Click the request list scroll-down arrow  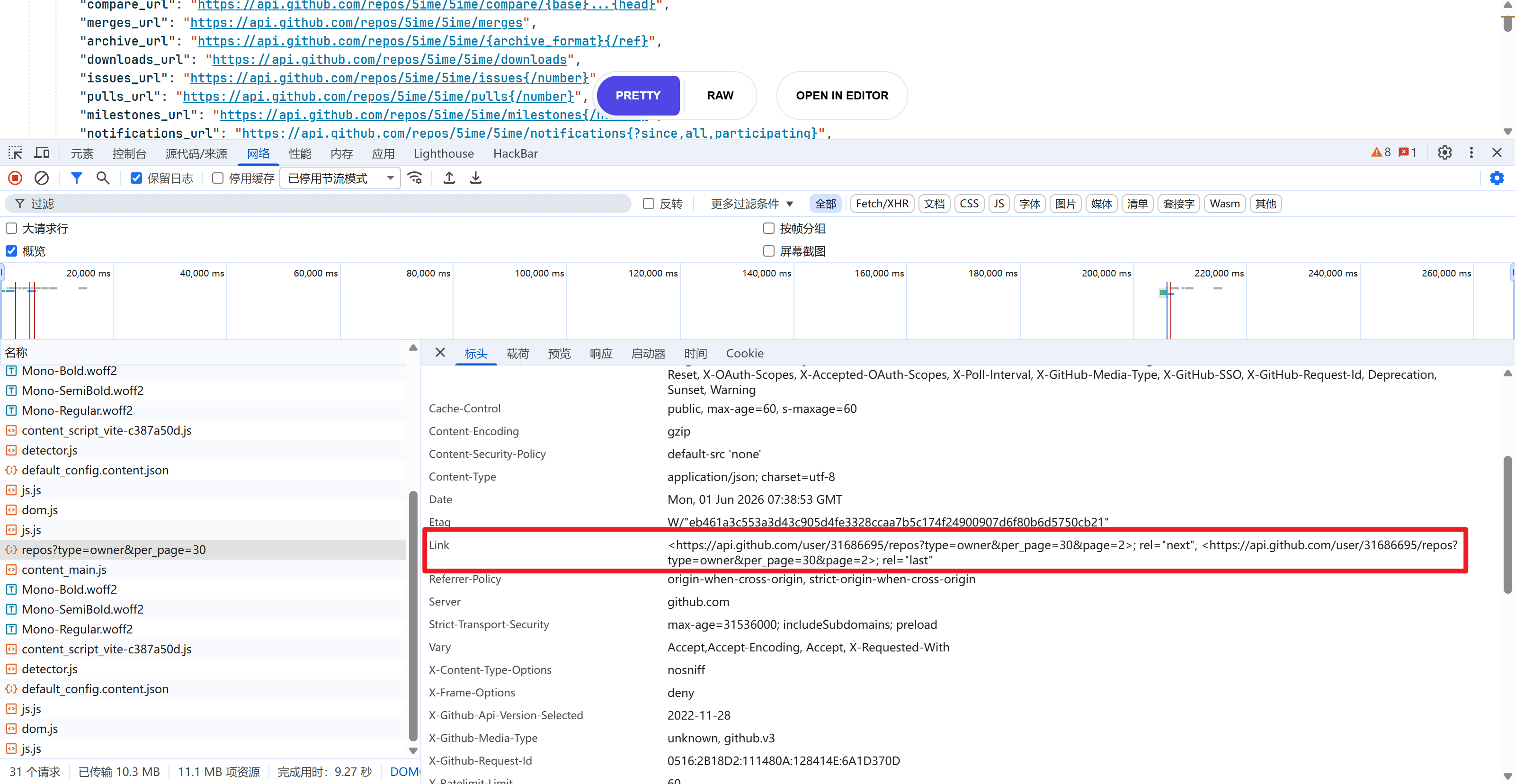[413, 750]
